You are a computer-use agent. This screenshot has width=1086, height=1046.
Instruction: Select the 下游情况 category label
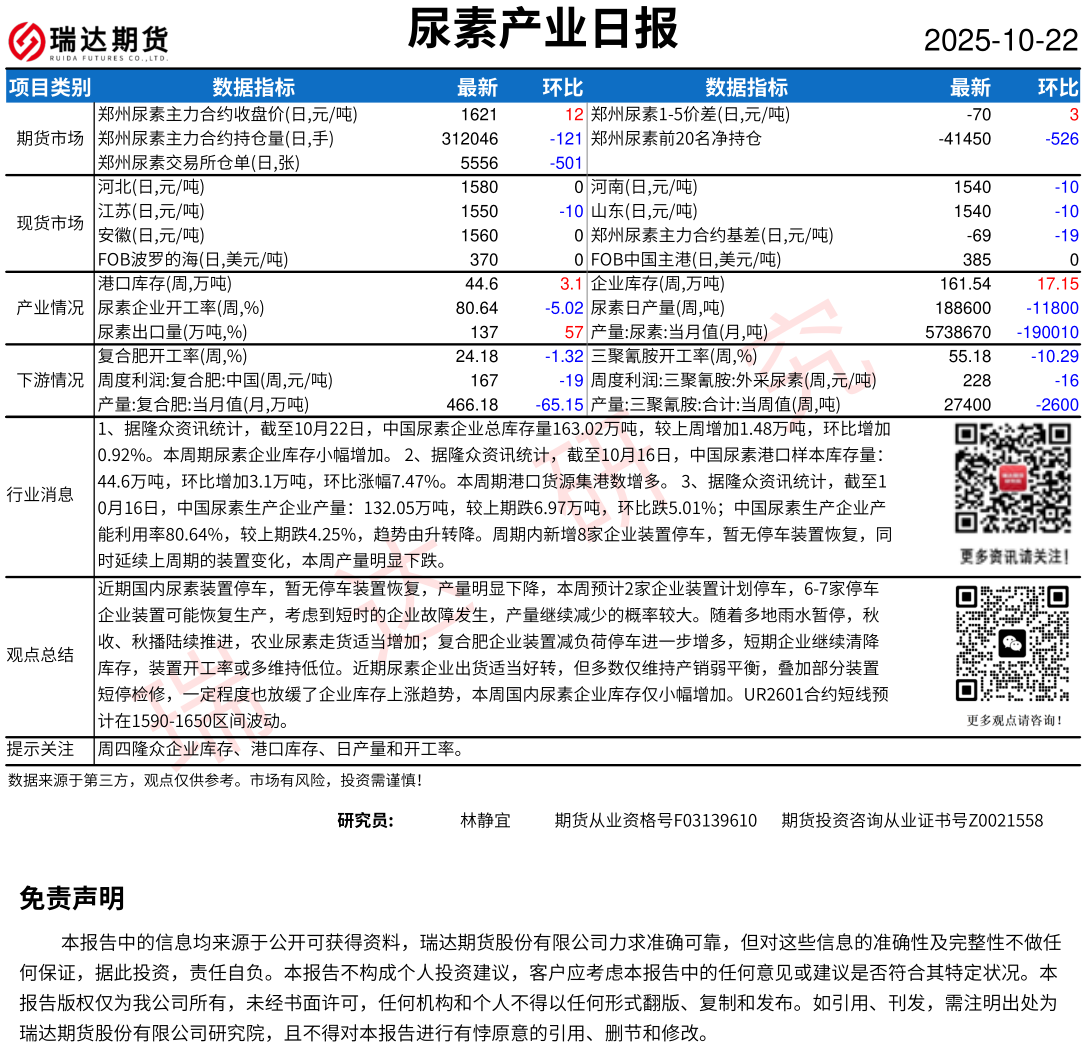[50, 380]
